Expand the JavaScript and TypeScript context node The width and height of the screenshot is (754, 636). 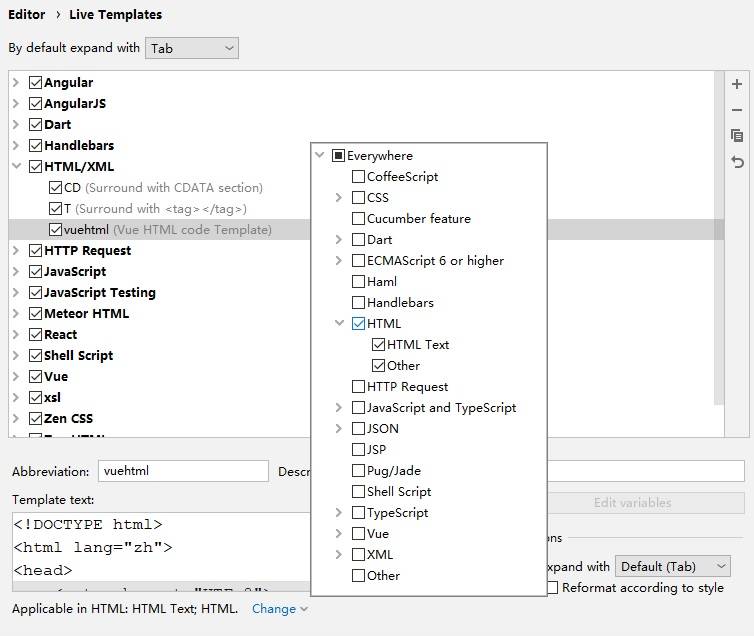[339, 408]
